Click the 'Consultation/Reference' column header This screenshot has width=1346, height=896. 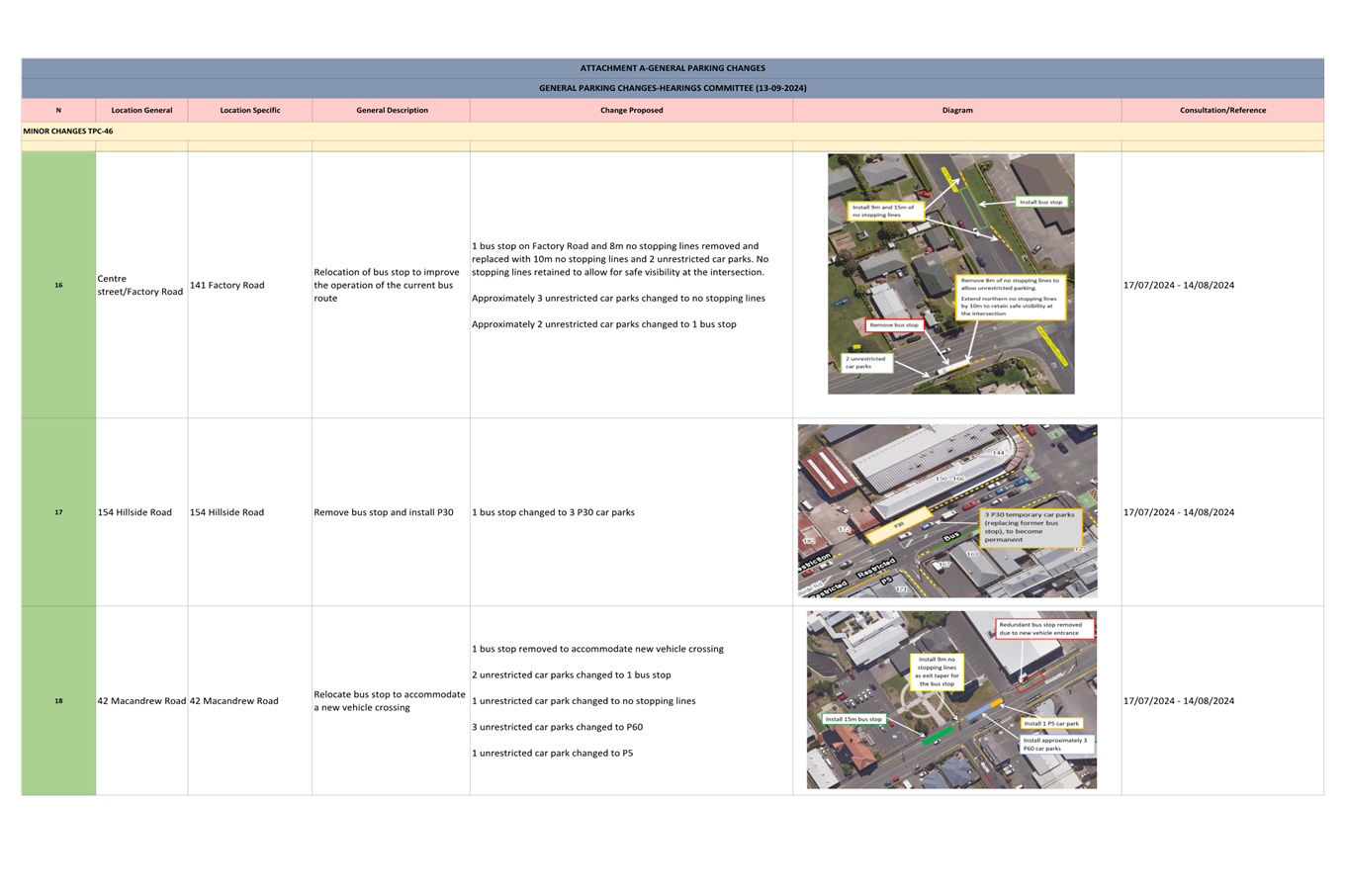pos(1222,110)
